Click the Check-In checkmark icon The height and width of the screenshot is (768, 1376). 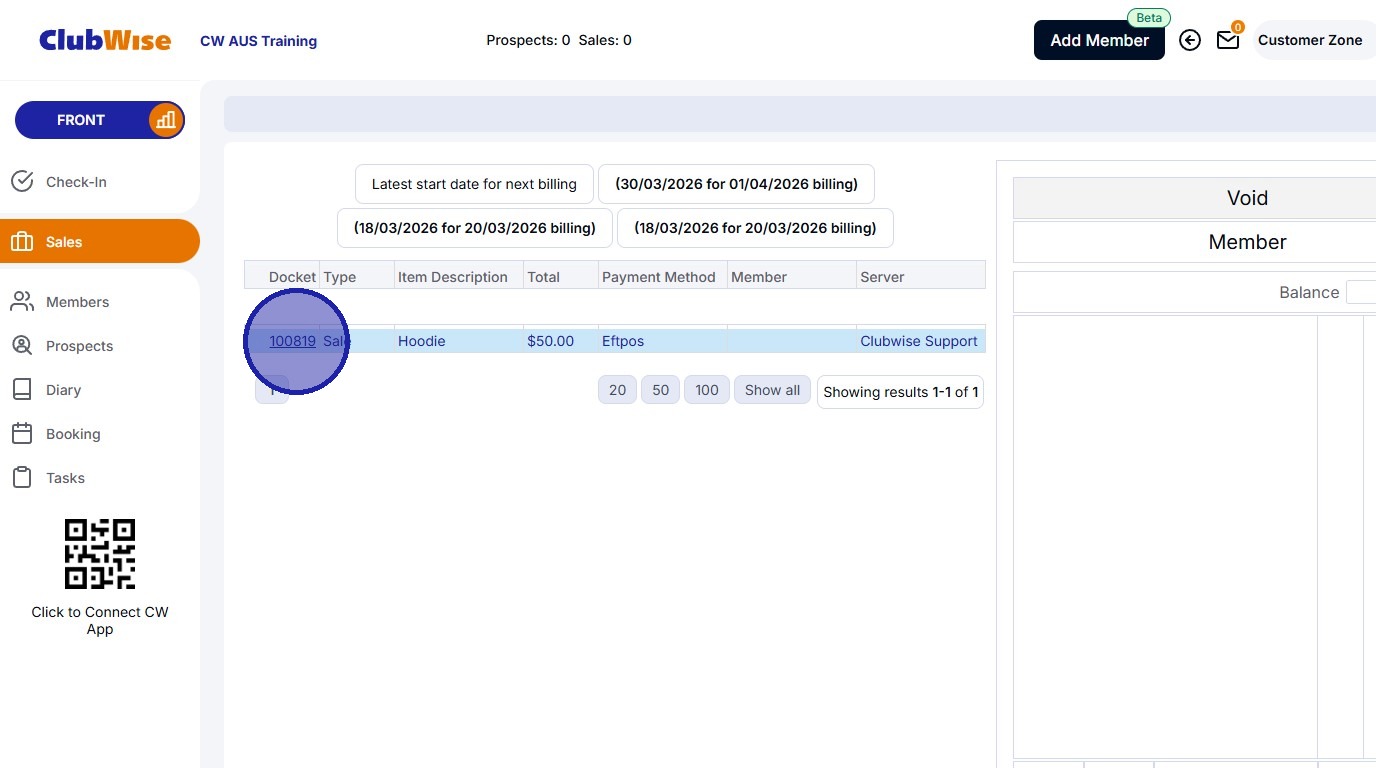(x=22, y=182)
